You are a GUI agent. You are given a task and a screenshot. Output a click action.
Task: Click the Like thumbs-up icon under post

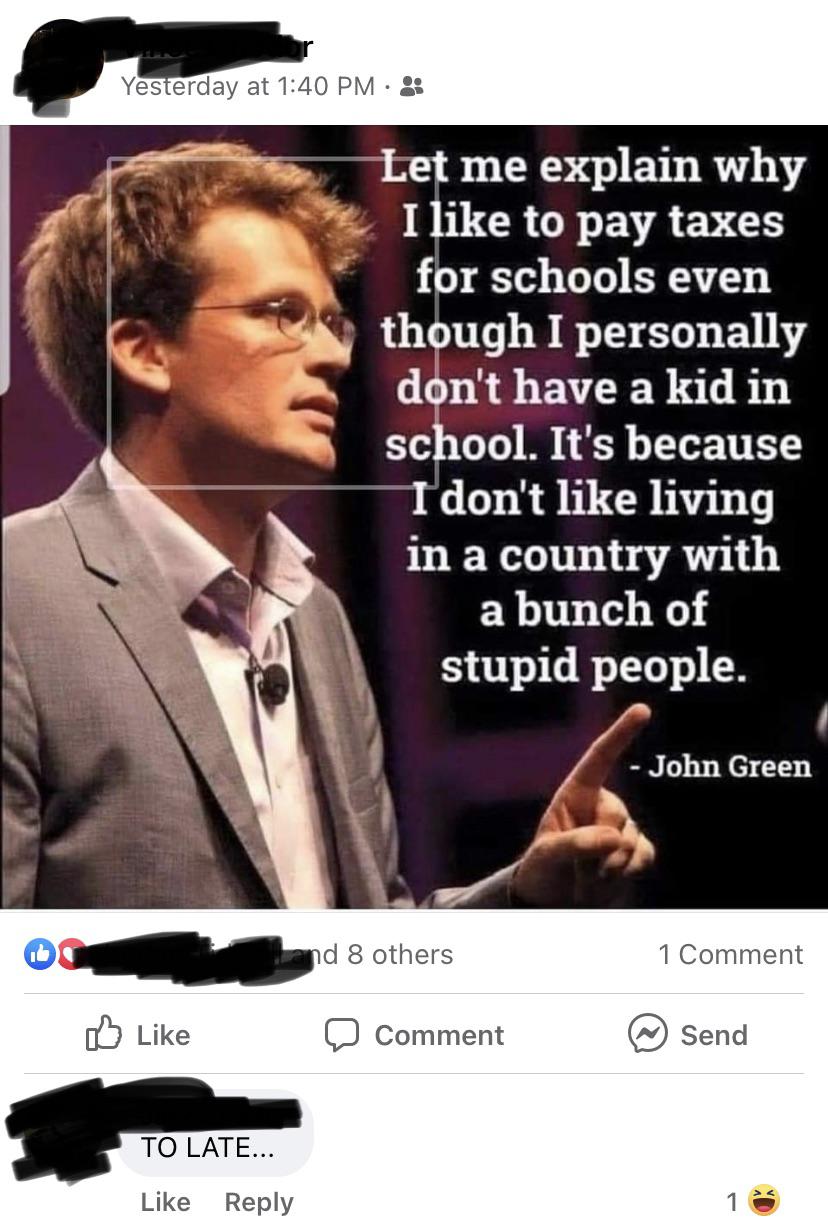(x=104, y=1034)
